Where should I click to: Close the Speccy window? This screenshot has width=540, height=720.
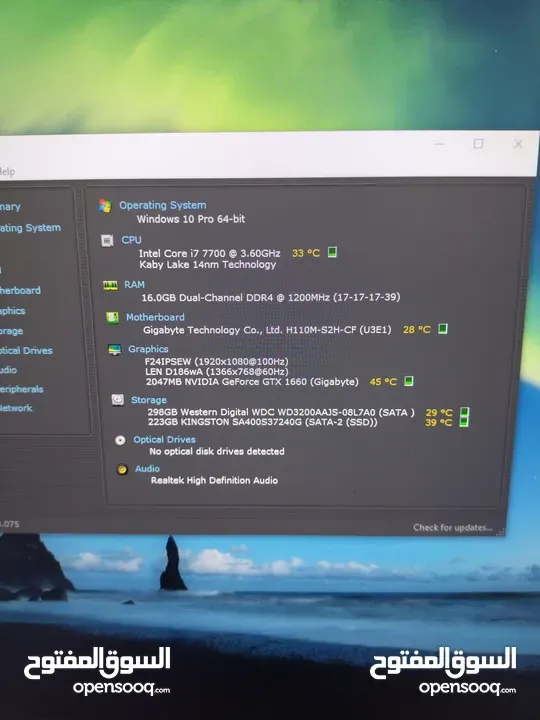pyautogui.click(x=518, y=144)
